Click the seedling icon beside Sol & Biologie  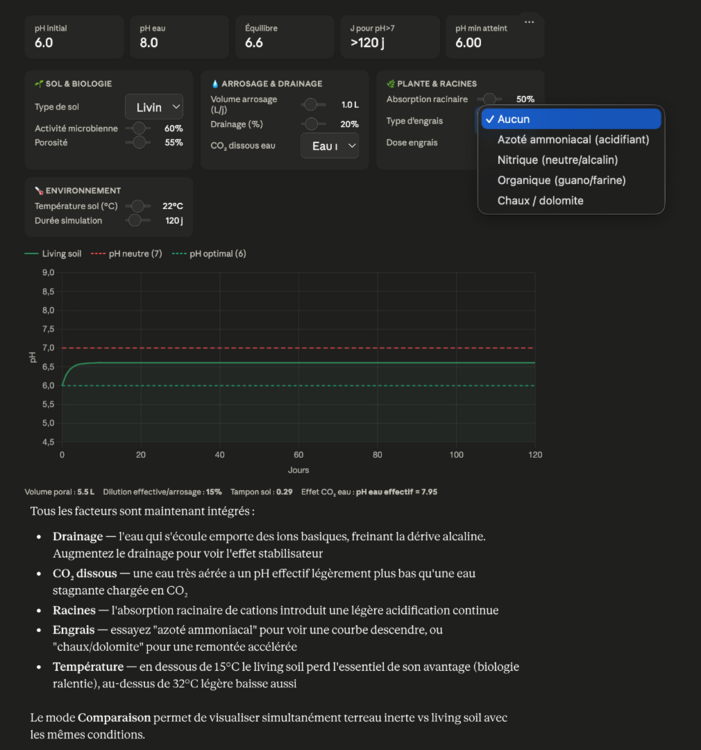39,84
